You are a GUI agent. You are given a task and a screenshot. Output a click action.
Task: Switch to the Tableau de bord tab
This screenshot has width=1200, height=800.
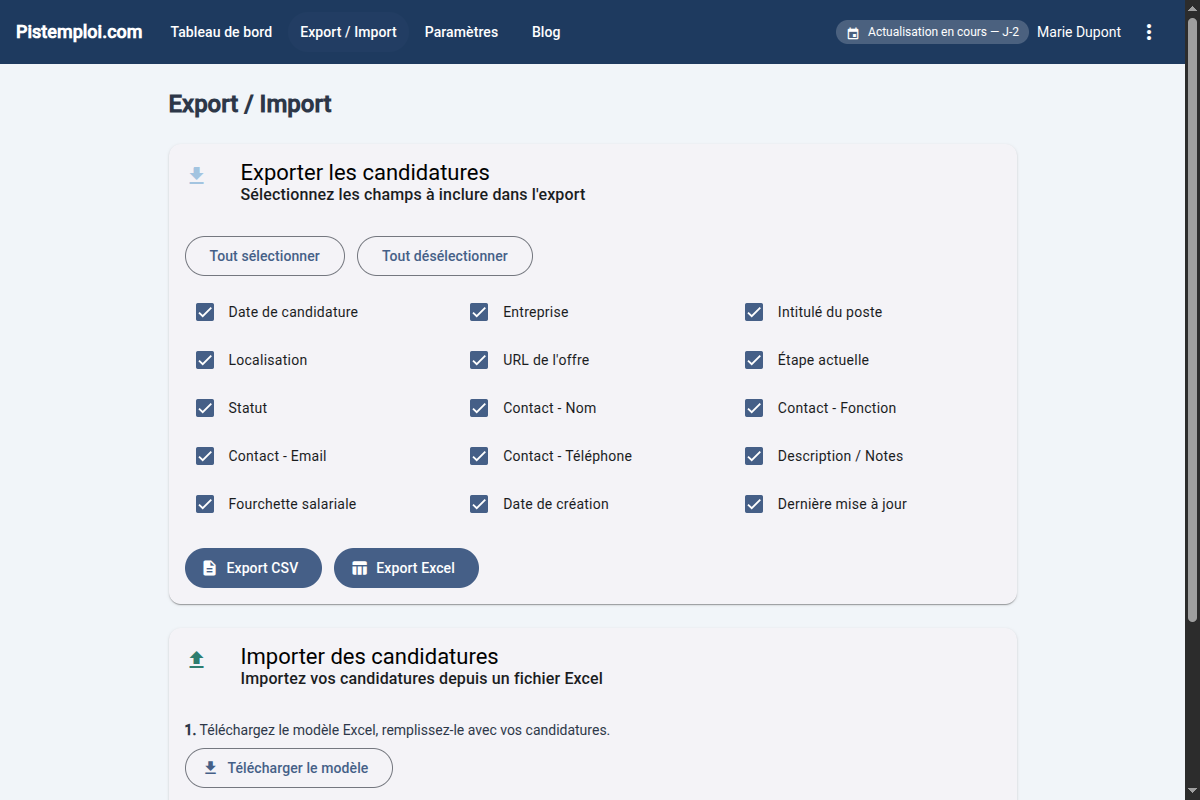click(x=221, y=31)
